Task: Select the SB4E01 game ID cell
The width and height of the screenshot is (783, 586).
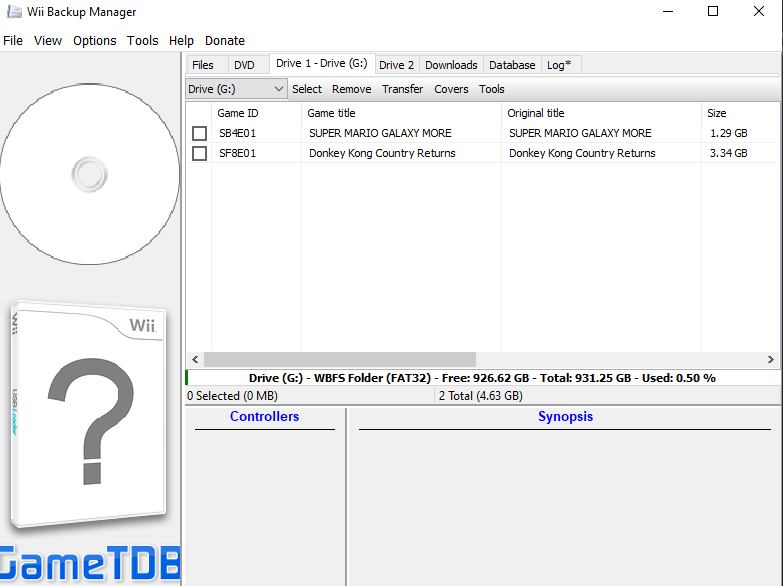Action: pos(238,133)
